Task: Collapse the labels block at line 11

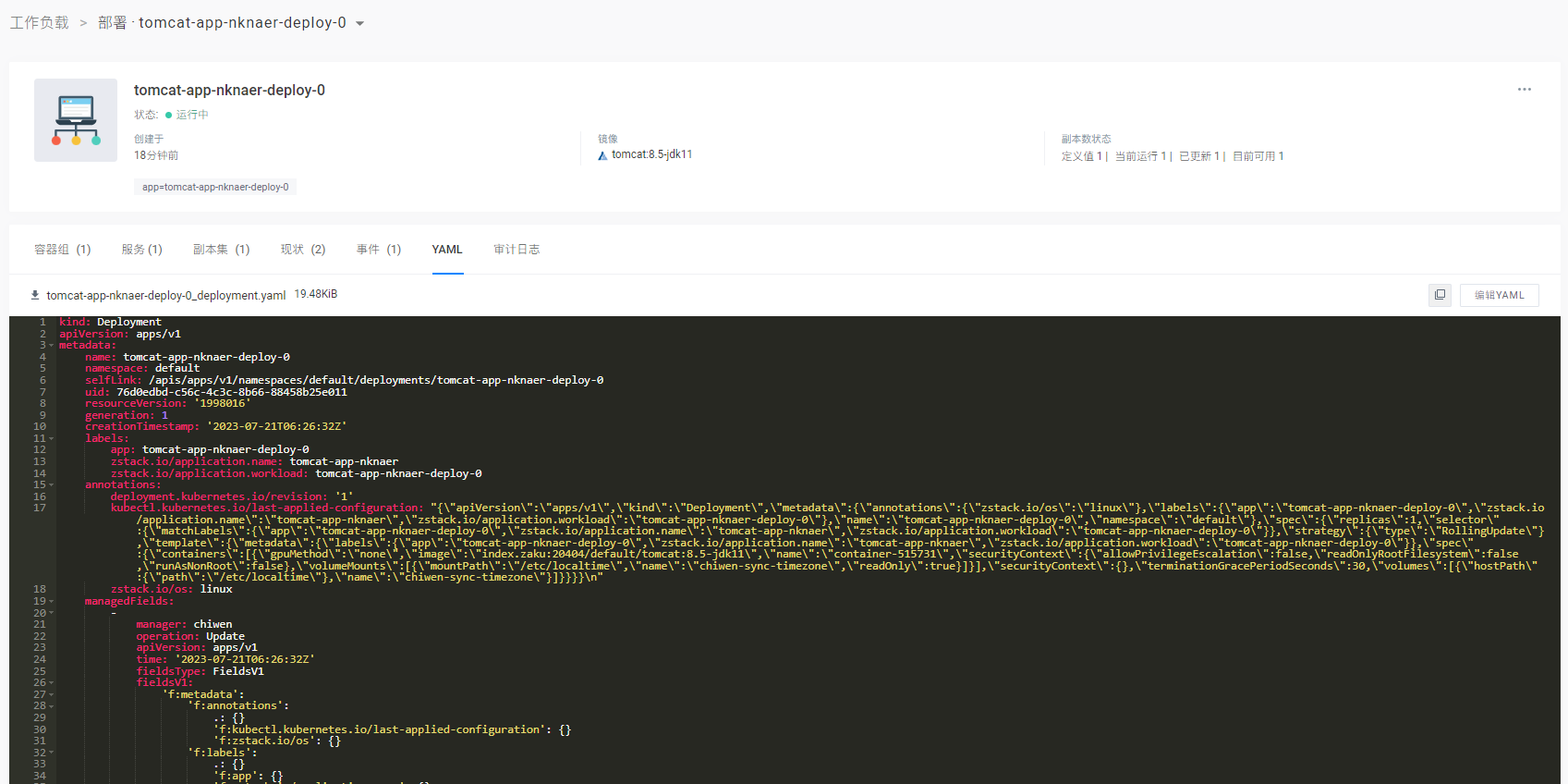Action: coord(52,439)
